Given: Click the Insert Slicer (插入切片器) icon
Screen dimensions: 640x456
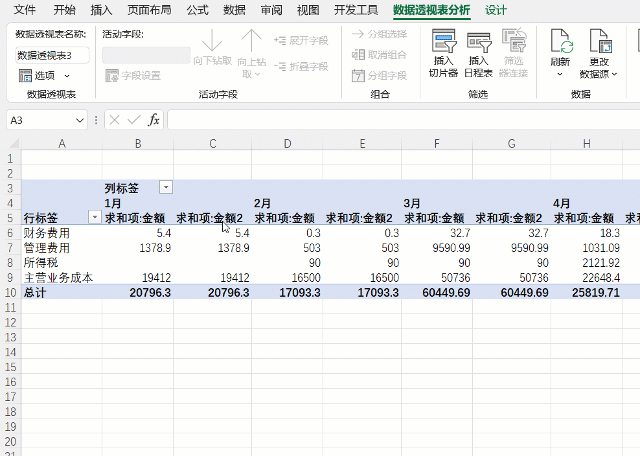Looking at the screenshot, I should click(444, 42).
